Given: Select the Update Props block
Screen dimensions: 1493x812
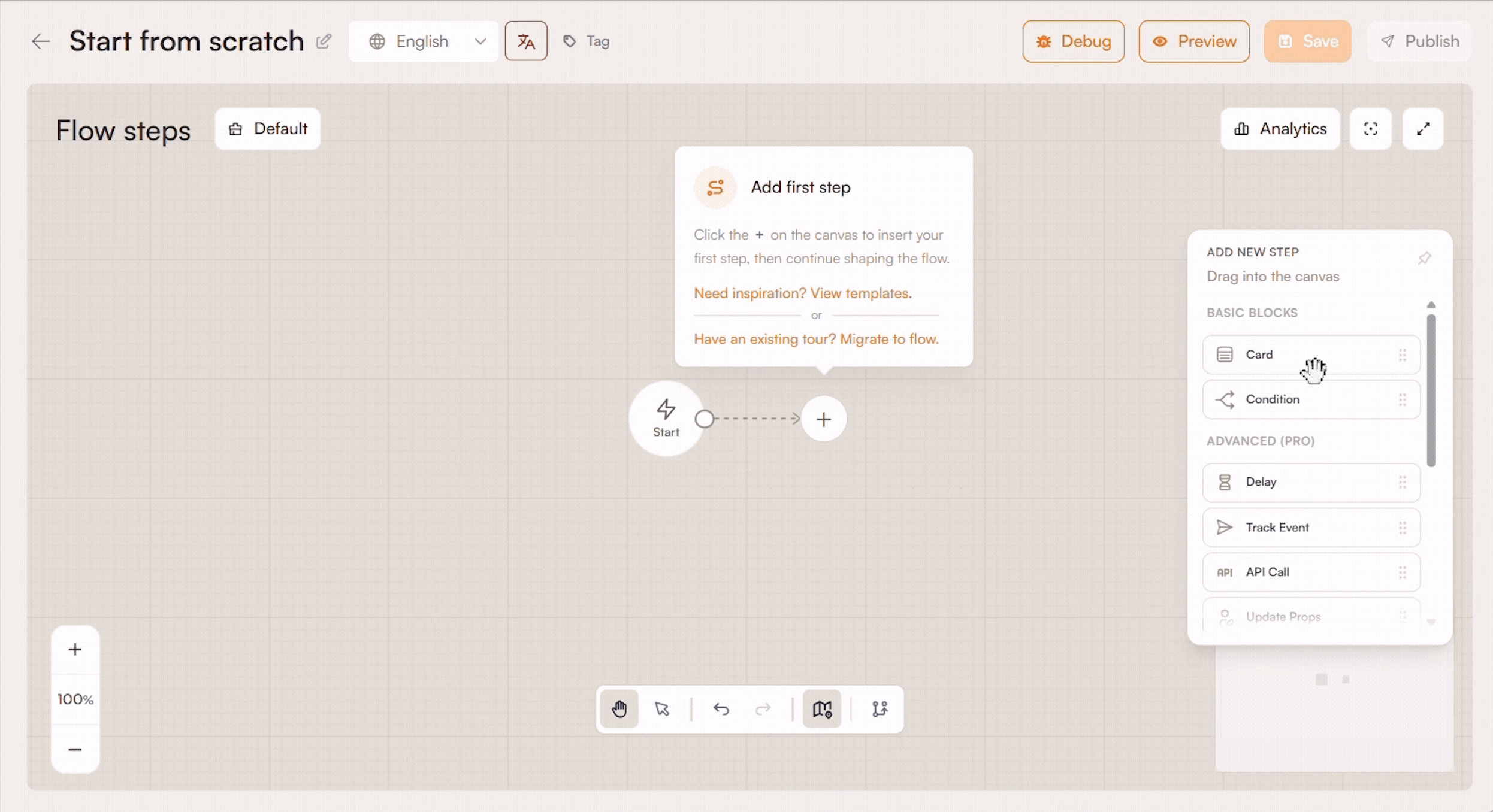Looking at the screenshot, I should [1311, 614].
